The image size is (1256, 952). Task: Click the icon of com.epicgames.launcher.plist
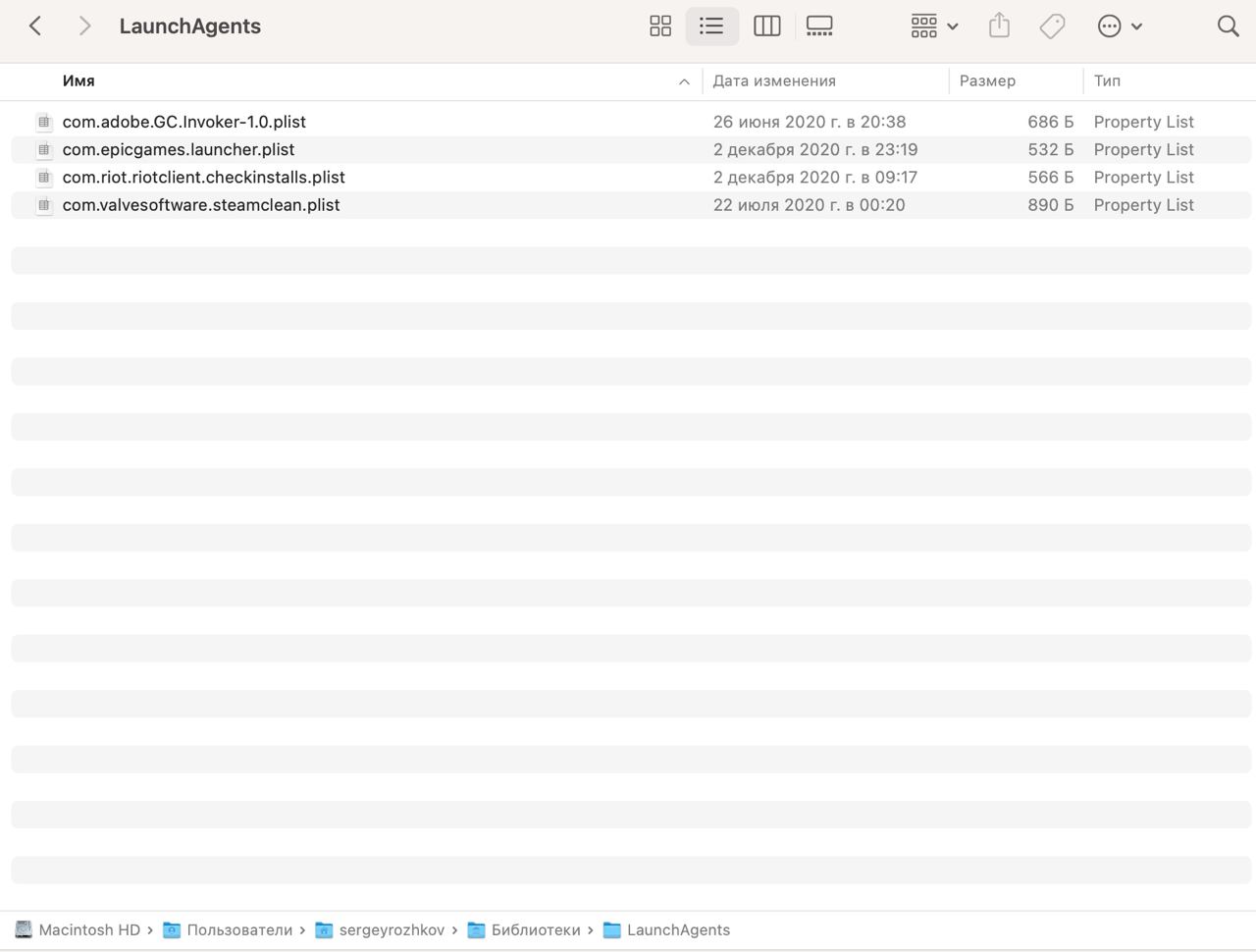click(43, 149)
